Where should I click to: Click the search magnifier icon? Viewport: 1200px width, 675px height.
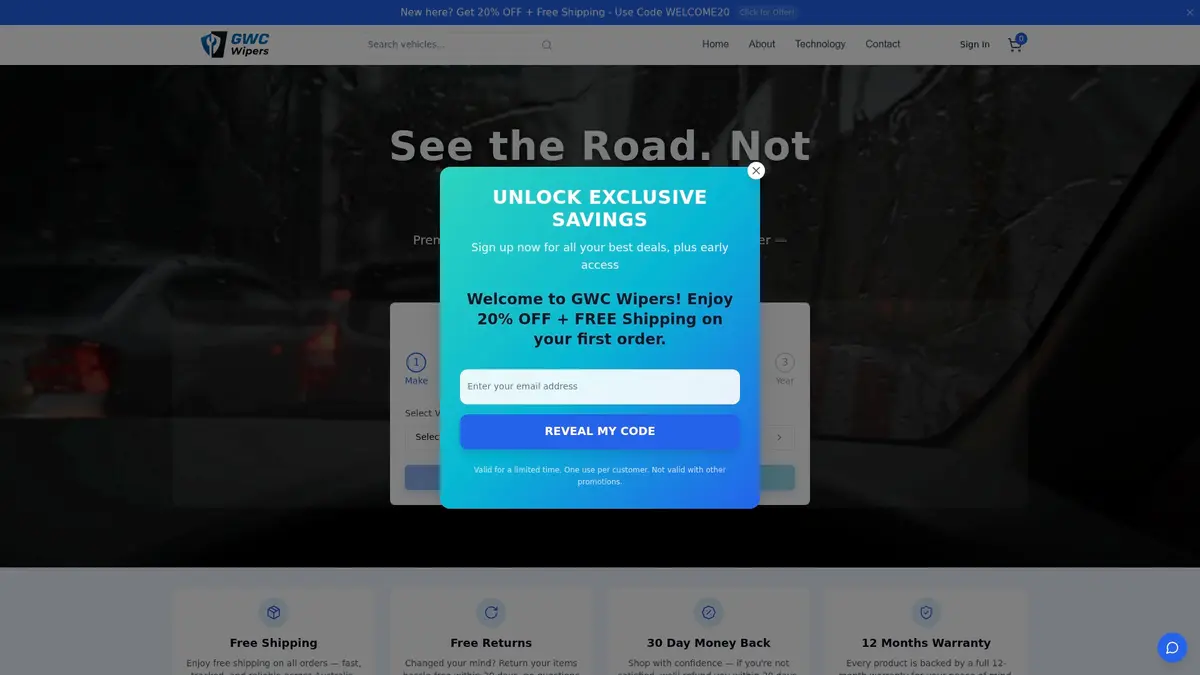(x=547, y=45)
